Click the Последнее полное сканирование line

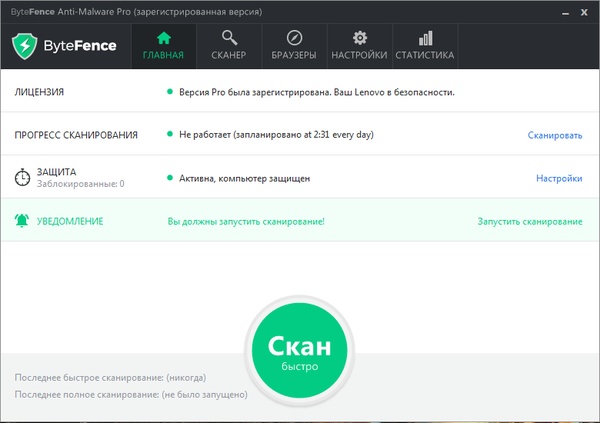coord(131,395)
